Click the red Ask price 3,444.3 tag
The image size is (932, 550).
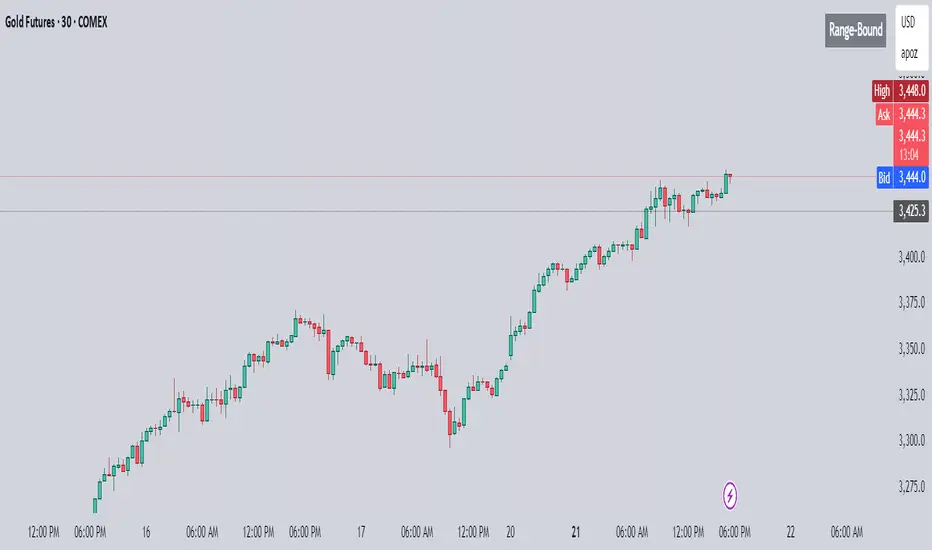[911, 115]
